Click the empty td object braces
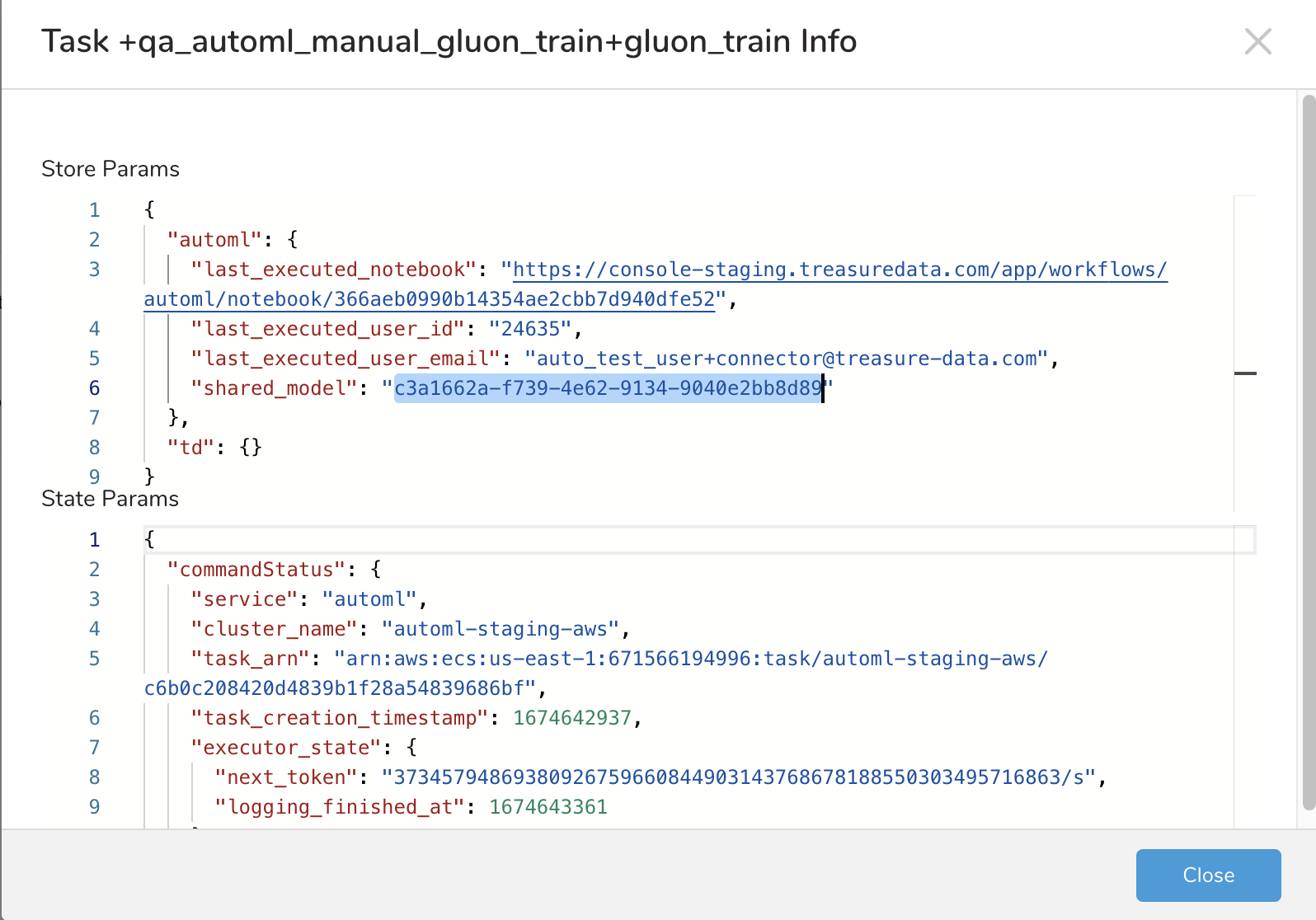Image resolution: width=1316 pixels, height=920 pixels. tap(250, 447)
